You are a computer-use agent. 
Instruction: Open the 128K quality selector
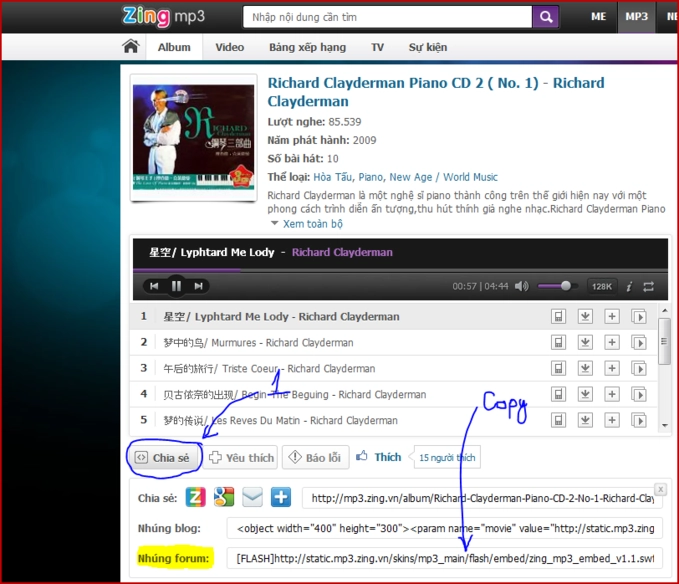601,287
